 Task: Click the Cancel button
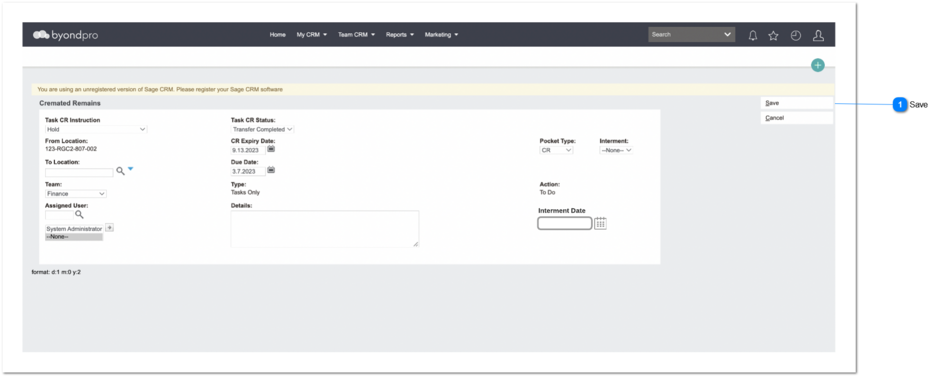(x=797, y=118)
